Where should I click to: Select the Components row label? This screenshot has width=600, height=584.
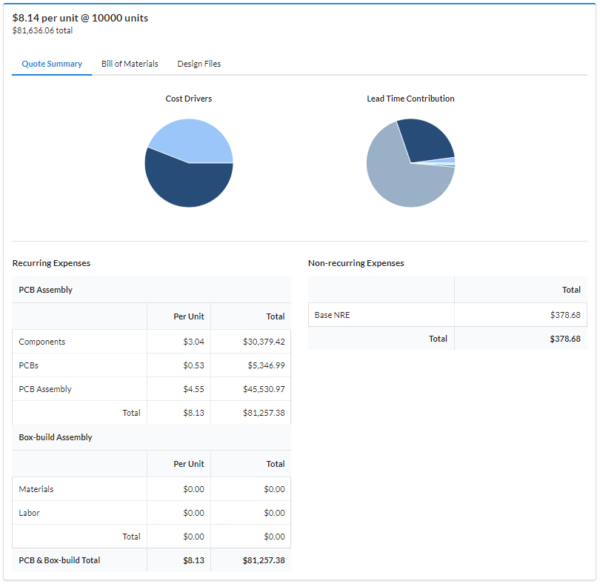[x=43, y=342]
